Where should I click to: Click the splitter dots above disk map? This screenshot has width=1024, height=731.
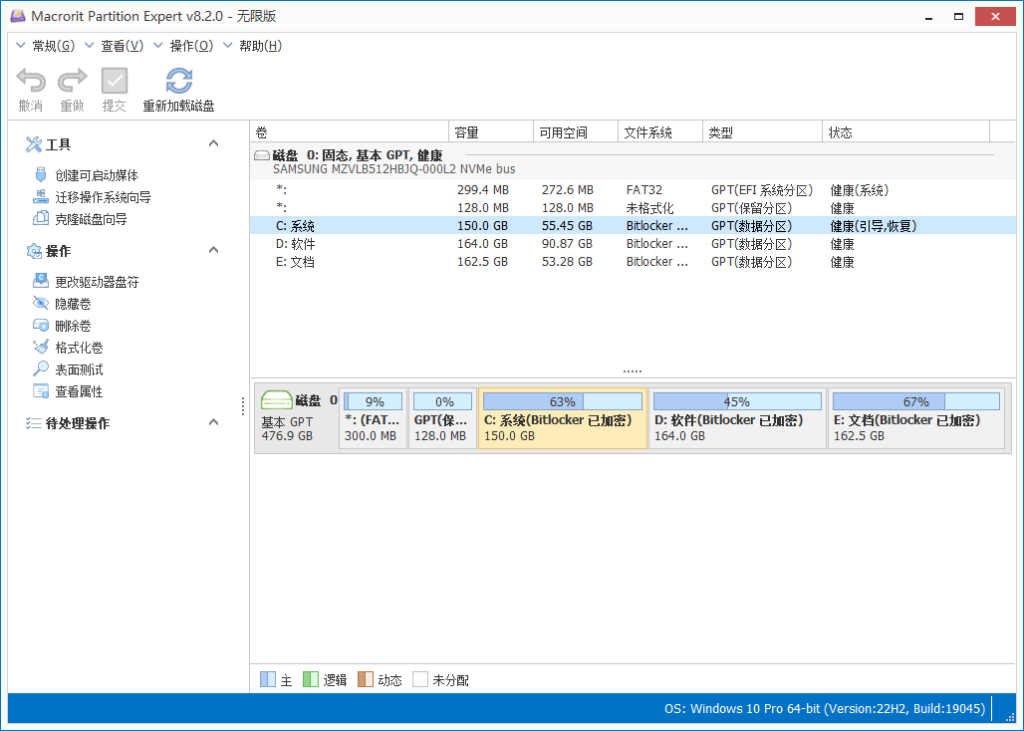[632, 371]
